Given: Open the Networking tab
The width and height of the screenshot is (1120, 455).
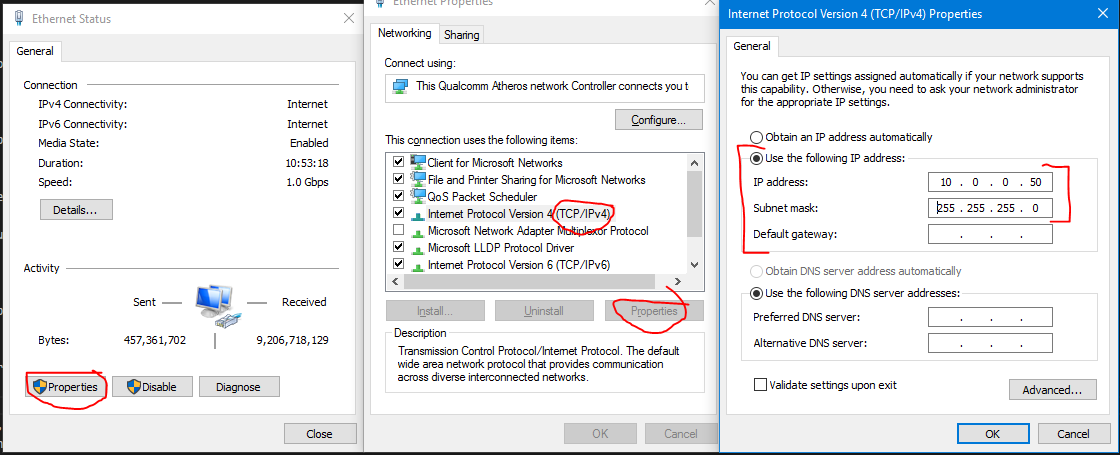Looking at the screenshot, I should tap(405, 33).
